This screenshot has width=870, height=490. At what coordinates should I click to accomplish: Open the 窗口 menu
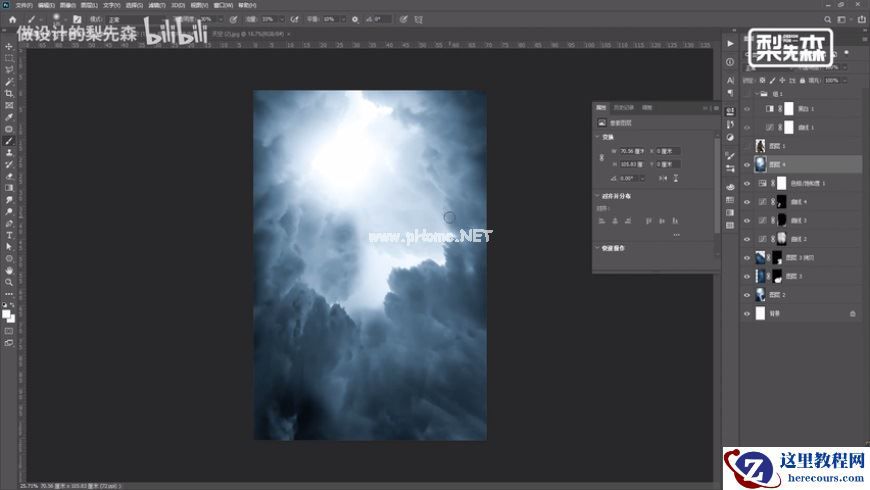point(222,5)
